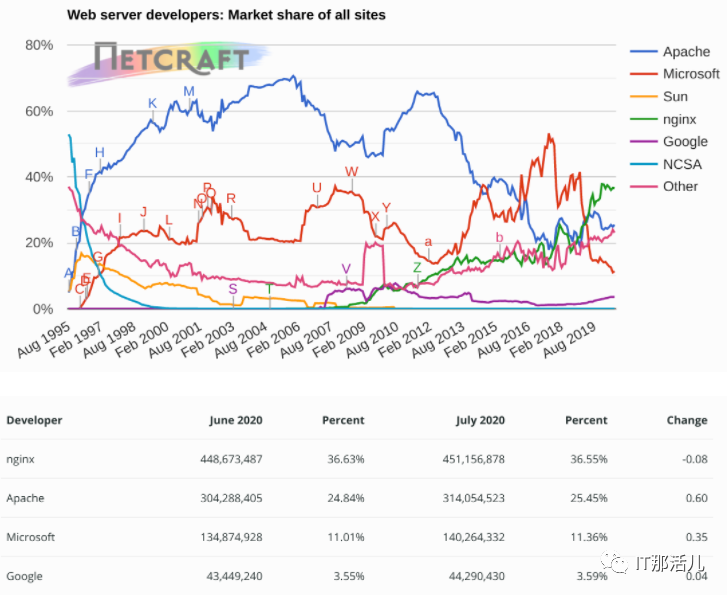Toggle the Sun series in the legend
728x595 pixels.
click(674, 97)
